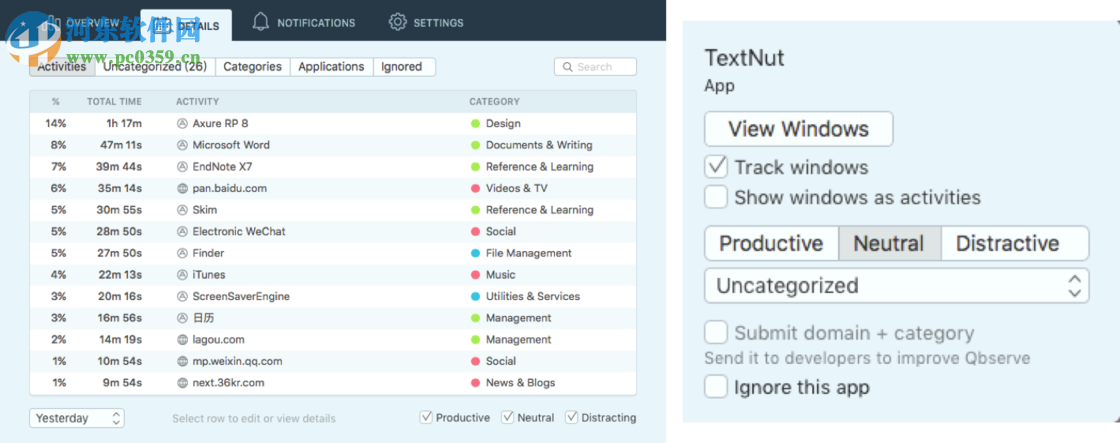The width and height of the screenshot is (1120, 443).
Task: Mark the app as Productive
Action: 771,243
